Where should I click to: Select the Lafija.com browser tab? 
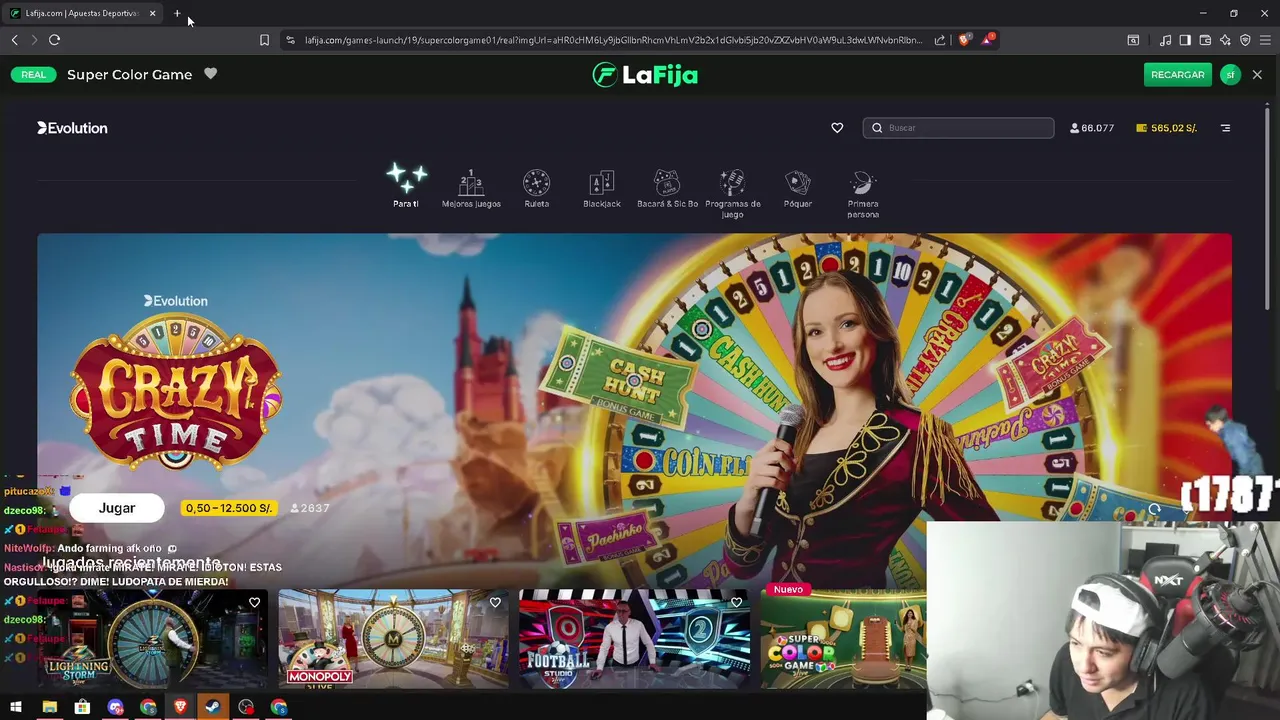pos(84,13)
